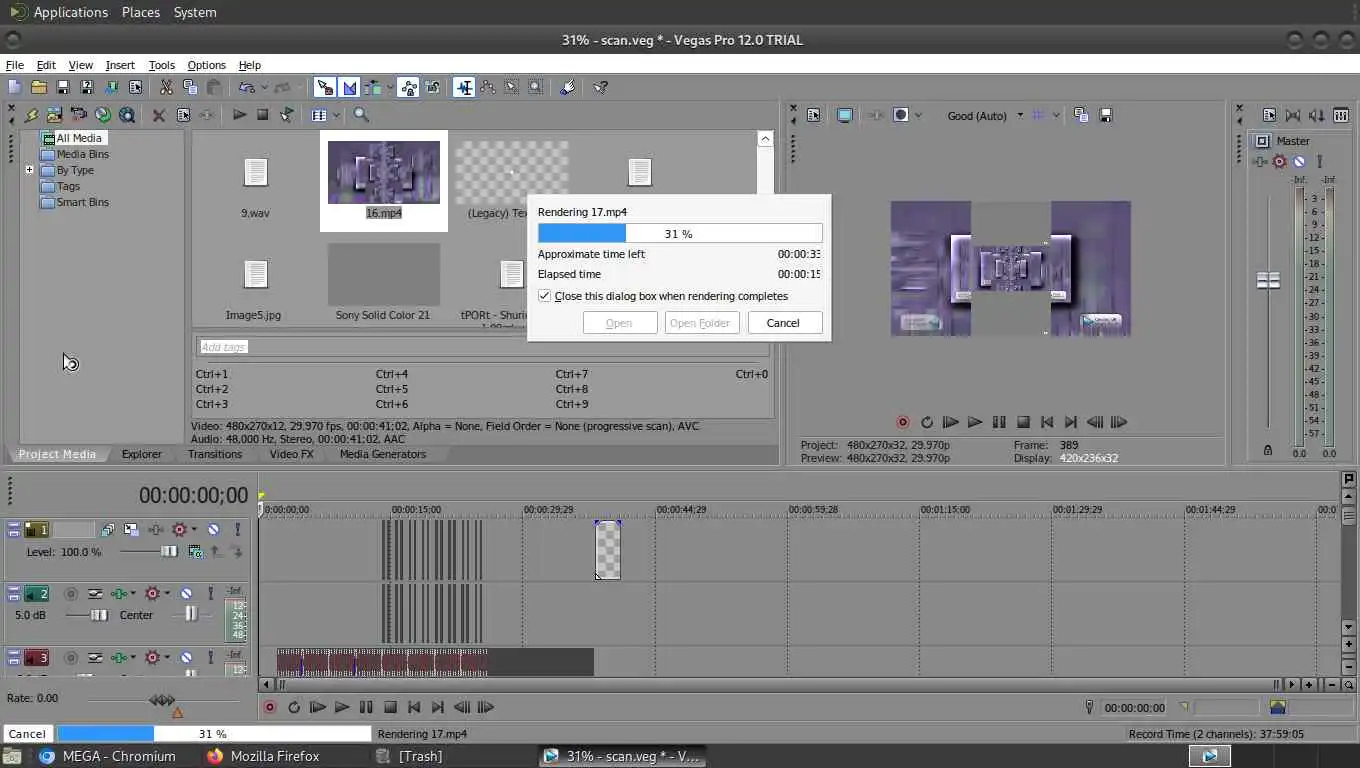Switch to the Explorer tab
Image resolution: width=1360 pixels, height=768 pixels.
[x=142, y=454]
